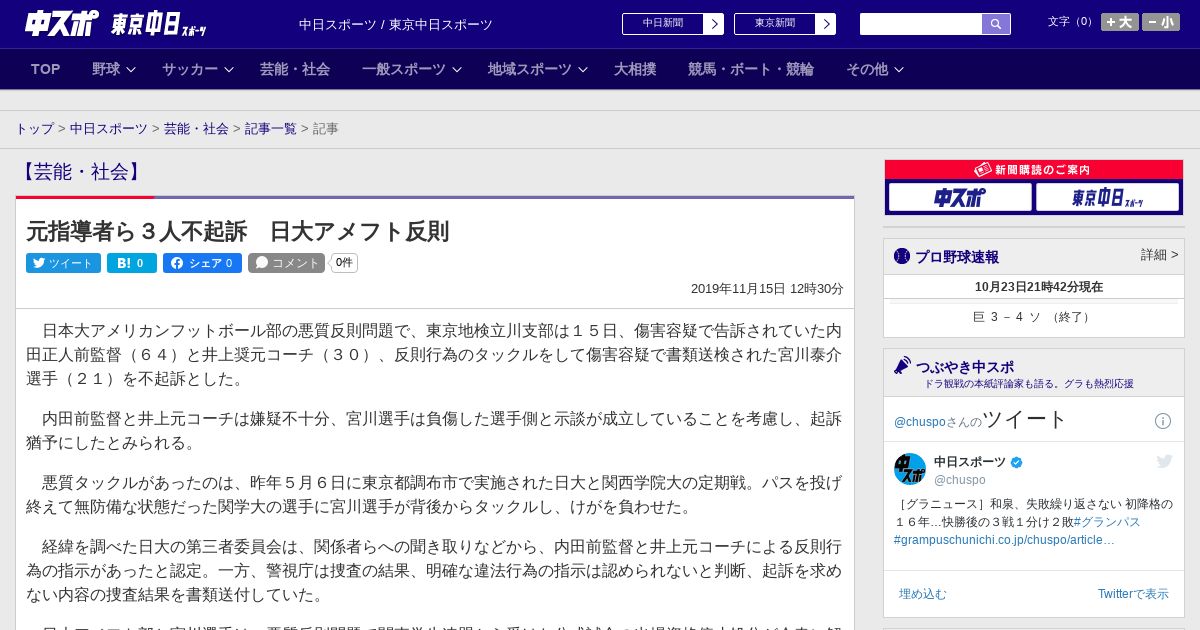
Task: Click the 中日スポーツ Twitter avatar
Action: click(x=910, y=469)
